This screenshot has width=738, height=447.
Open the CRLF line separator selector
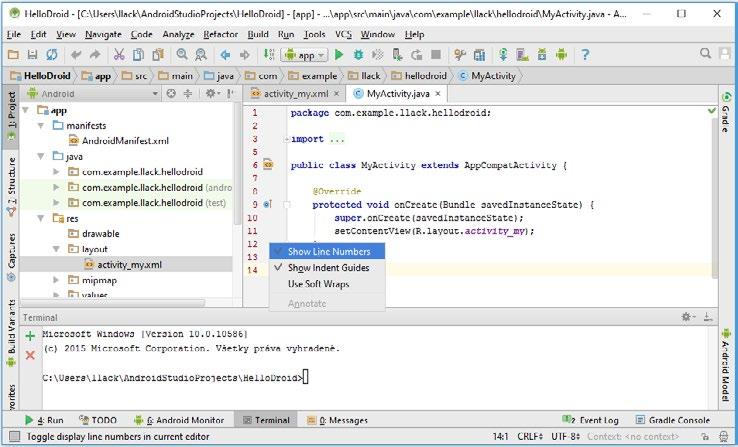(x=530, y=437)
